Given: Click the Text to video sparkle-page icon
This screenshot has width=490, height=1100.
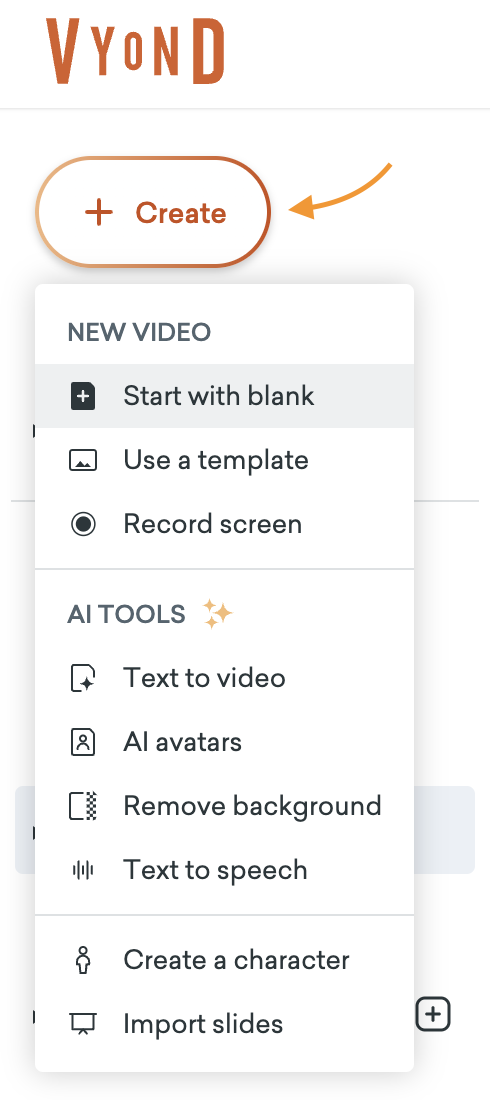Looking at the screenshot, I should coord(83,678).
